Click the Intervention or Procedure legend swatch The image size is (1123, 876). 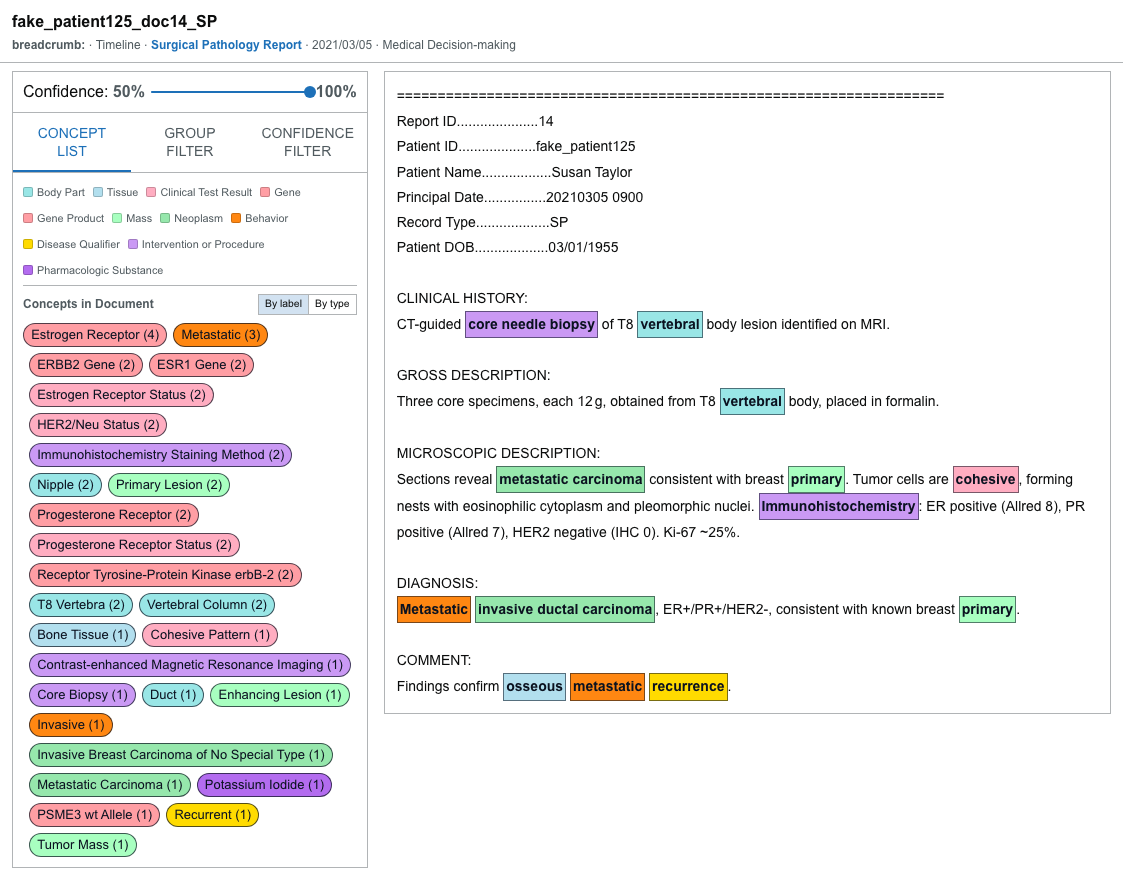pos(132,244)
